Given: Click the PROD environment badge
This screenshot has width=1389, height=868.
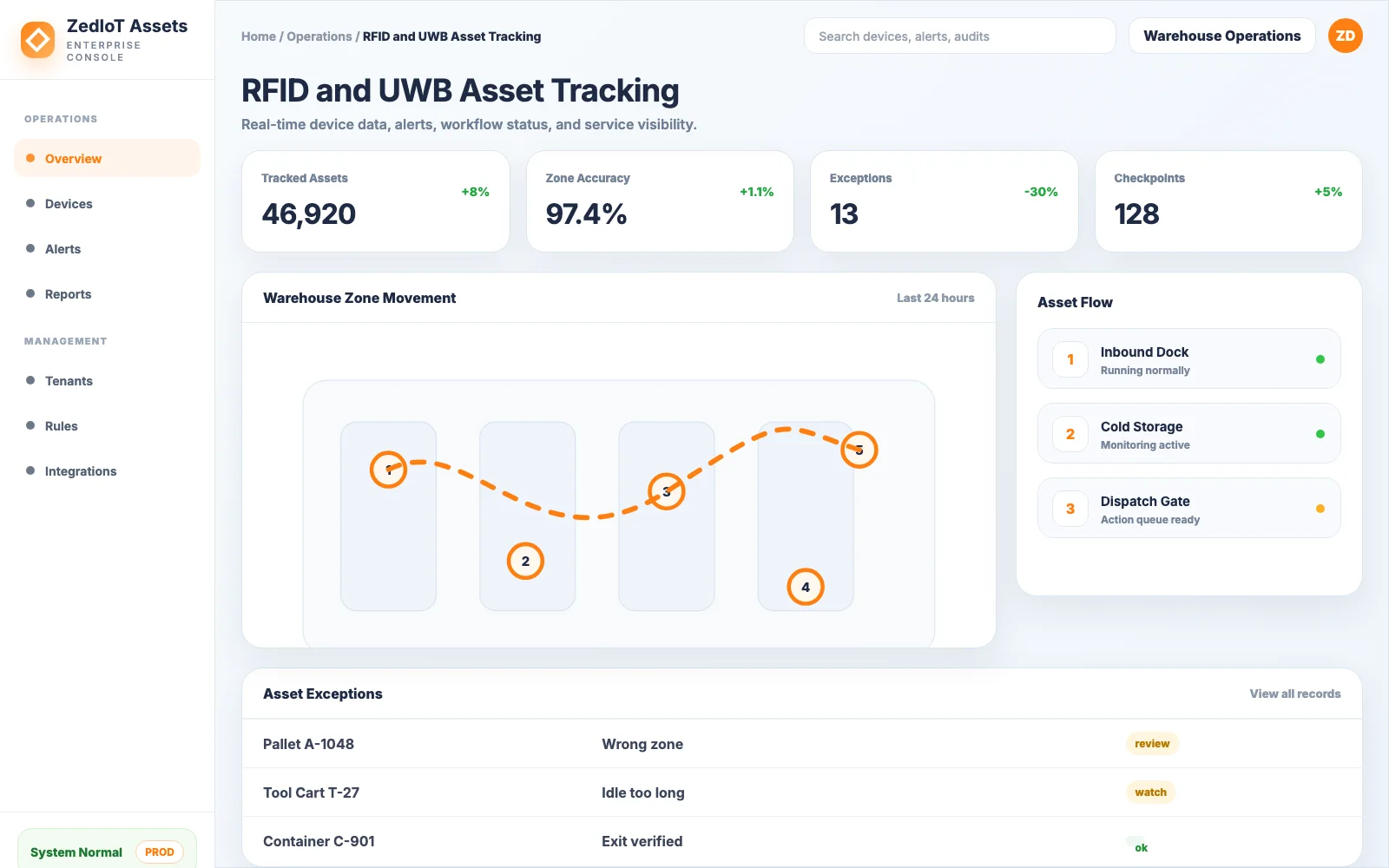Looking at the screenshot, I should (160, 852).
